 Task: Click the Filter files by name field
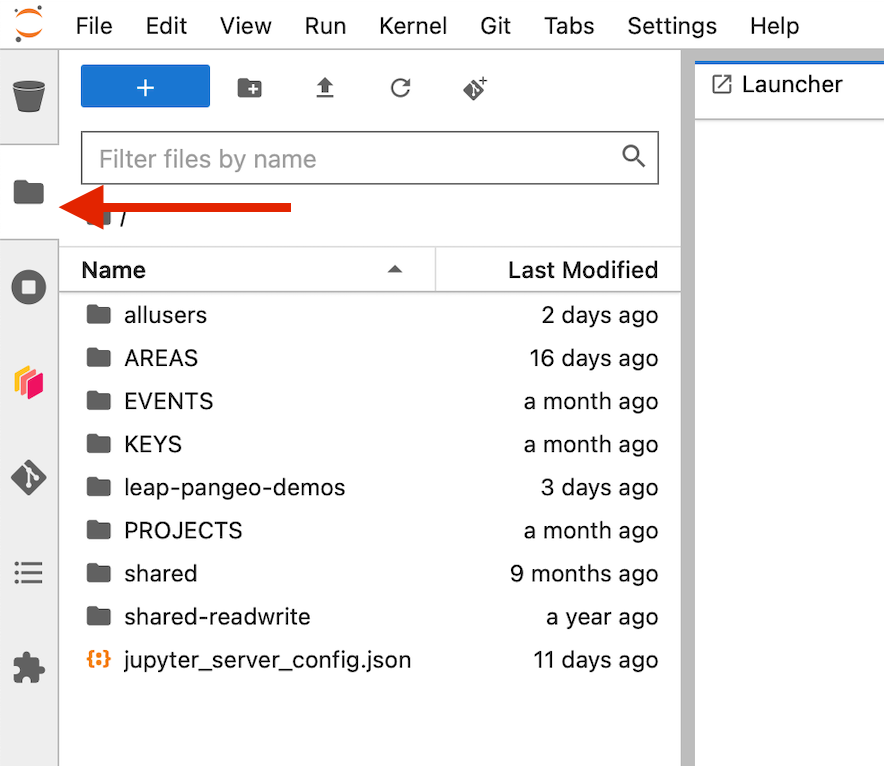355,159
